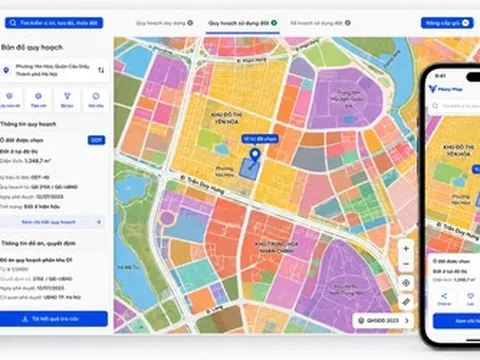Click 'Ô đất được chọn' text in phone card

tap(451, 261)
